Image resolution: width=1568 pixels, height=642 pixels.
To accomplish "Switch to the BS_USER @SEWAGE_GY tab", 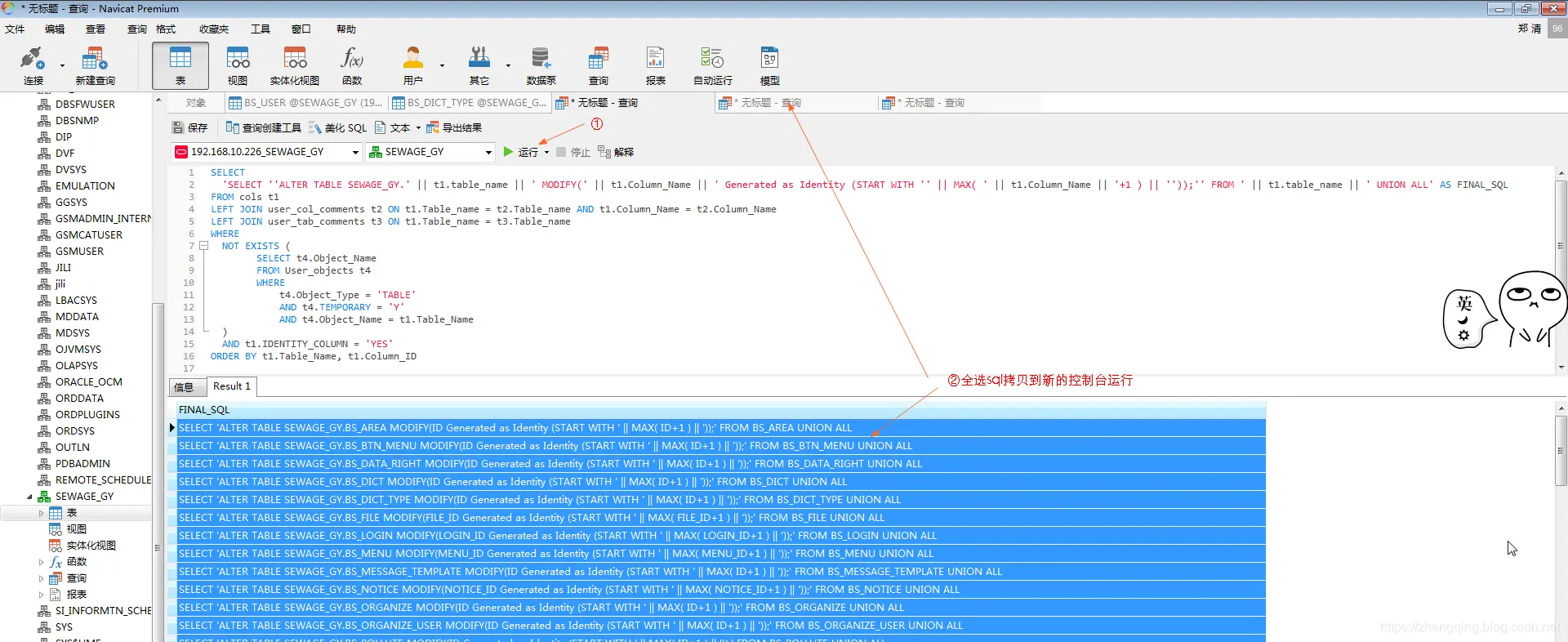I will point(305,103).
